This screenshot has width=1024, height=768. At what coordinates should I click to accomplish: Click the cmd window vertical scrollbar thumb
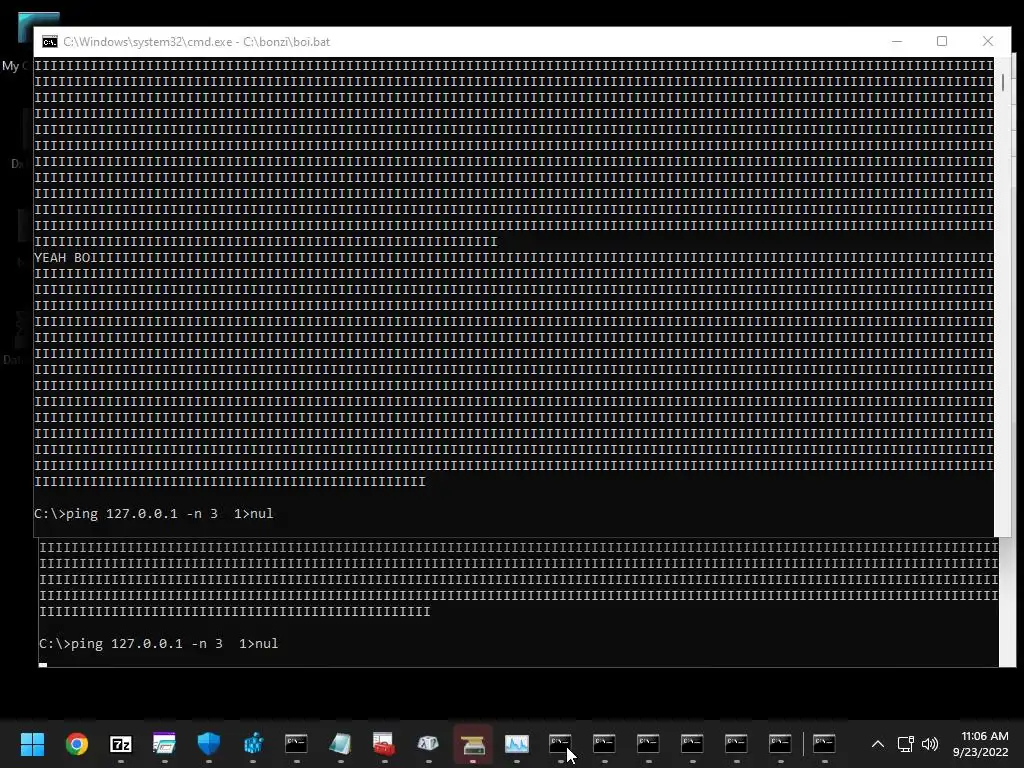pos(1002,82)
